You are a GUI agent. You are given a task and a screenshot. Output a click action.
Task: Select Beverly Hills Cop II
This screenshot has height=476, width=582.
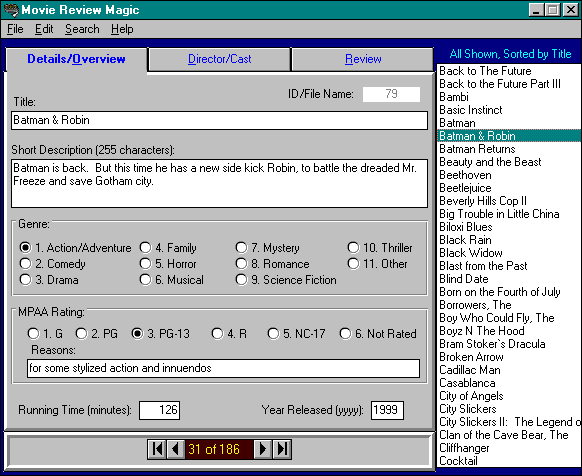509,200
